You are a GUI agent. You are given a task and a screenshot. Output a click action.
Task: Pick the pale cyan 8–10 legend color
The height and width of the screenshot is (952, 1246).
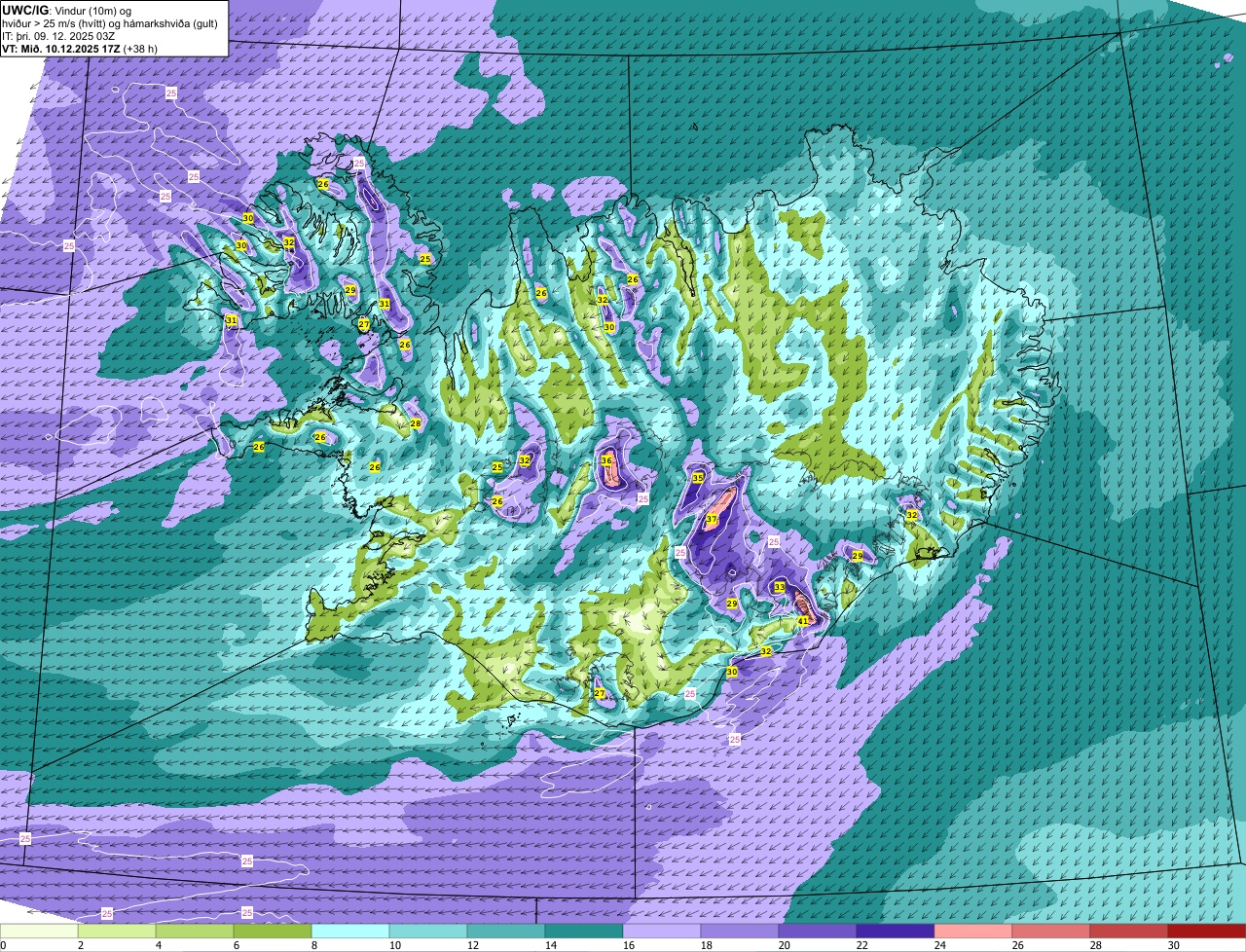click(x=350, y=932)
